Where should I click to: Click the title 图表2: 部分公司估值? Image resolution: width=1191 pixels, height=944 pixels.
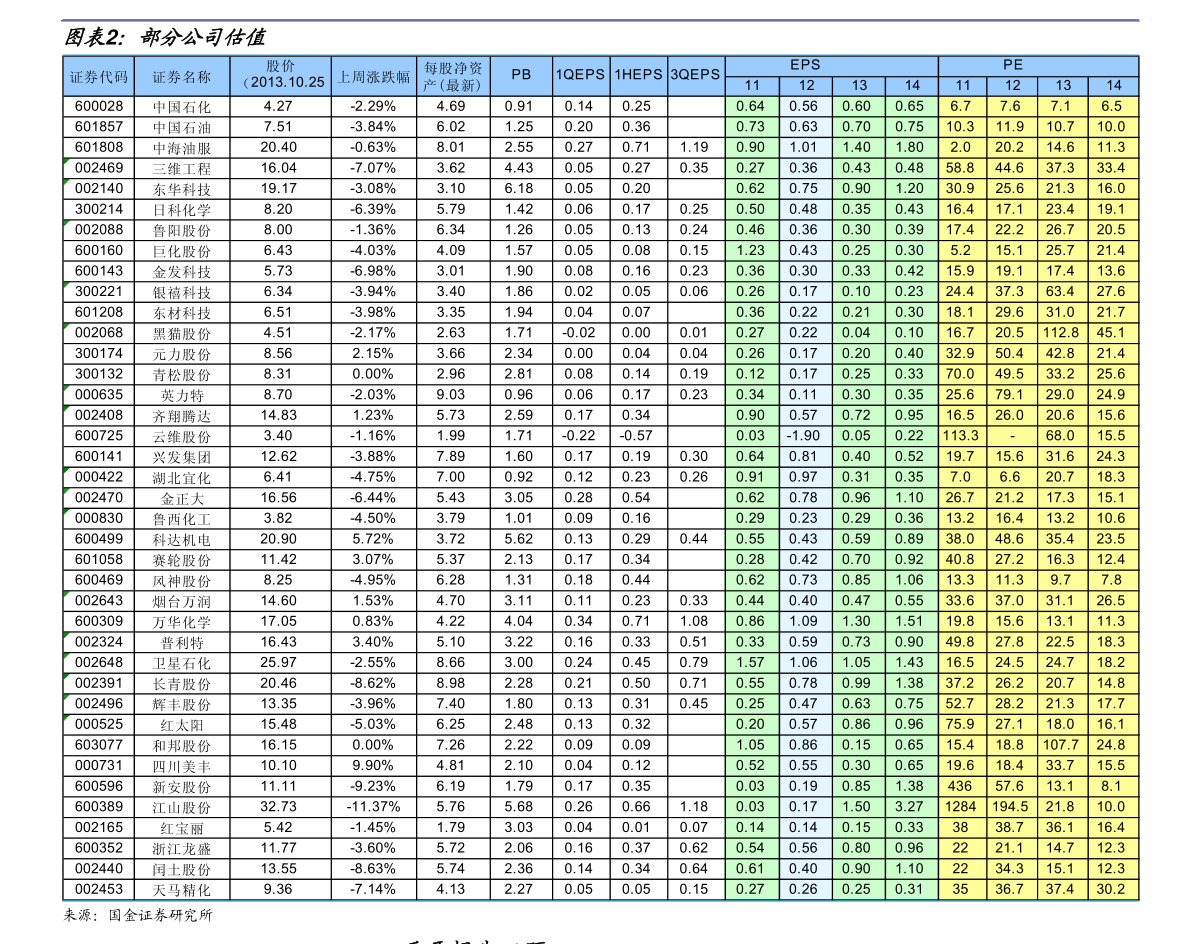(x=165, y=37)
